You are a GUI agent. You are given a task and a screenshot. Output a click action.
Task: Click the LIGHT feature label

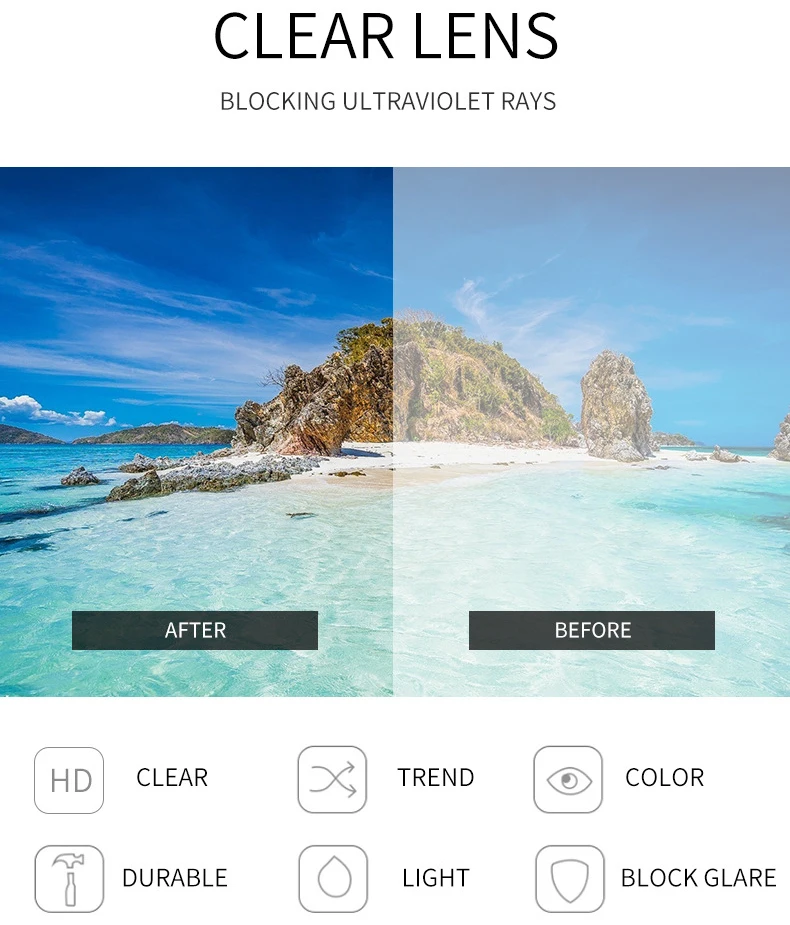coord(436,878)
